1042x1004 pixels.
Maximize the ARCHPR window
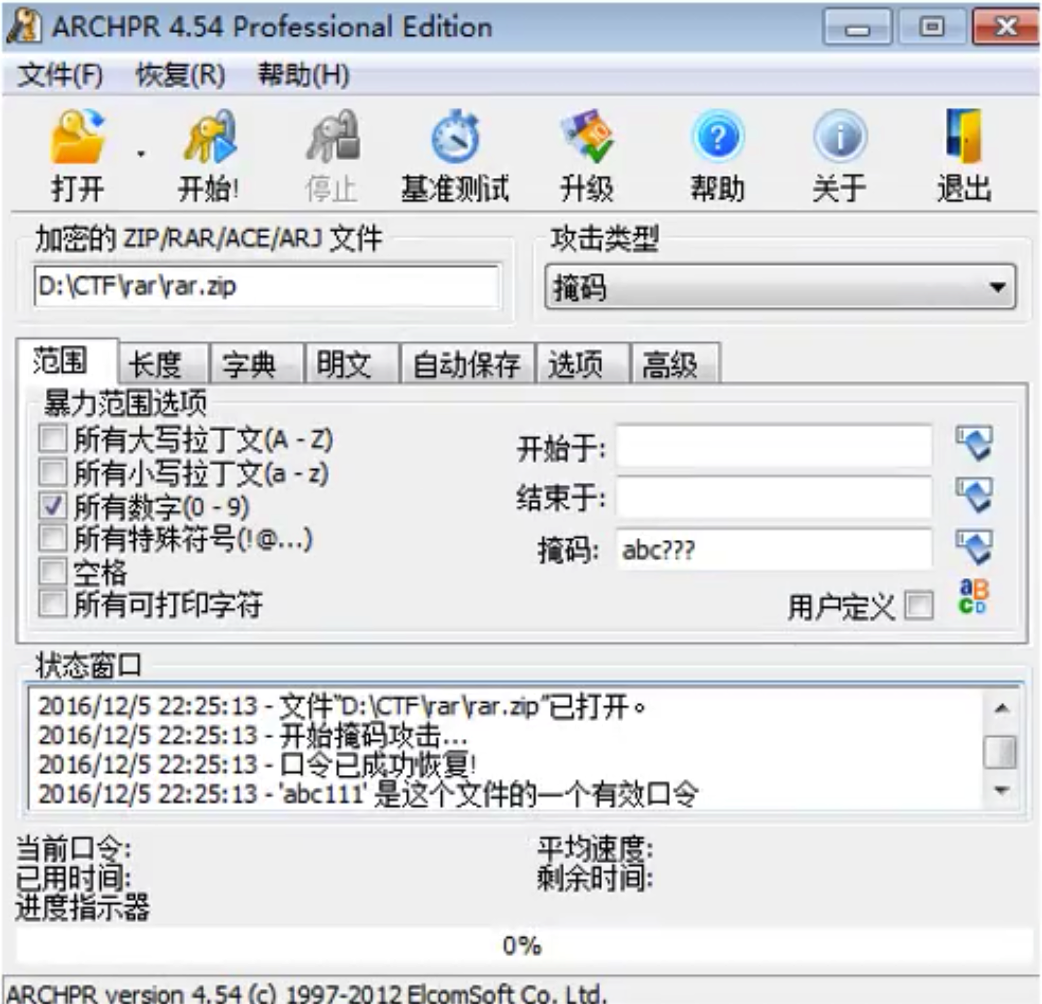932,28
